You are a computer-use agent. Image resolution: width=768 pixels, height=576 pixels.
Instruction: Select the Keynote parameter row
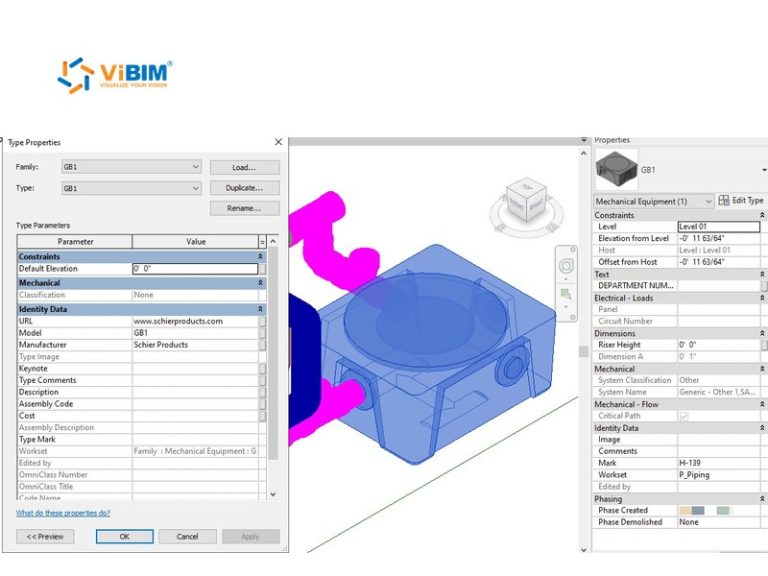[x=142, y=368]
